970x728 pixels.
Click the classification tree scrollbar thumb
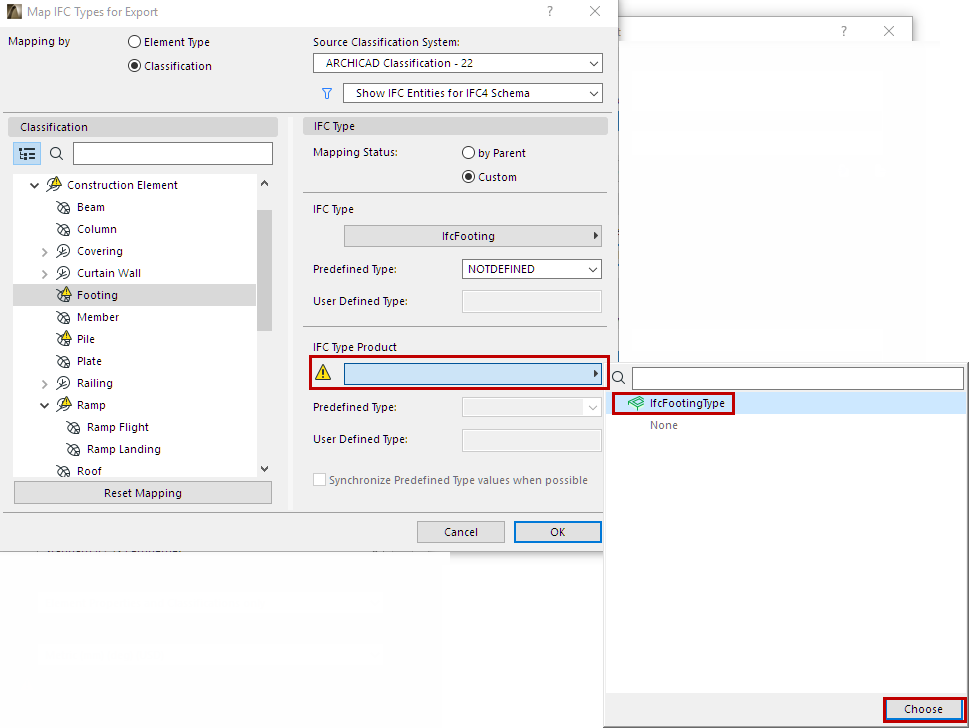pyautogui.click(x=265, y=270)
